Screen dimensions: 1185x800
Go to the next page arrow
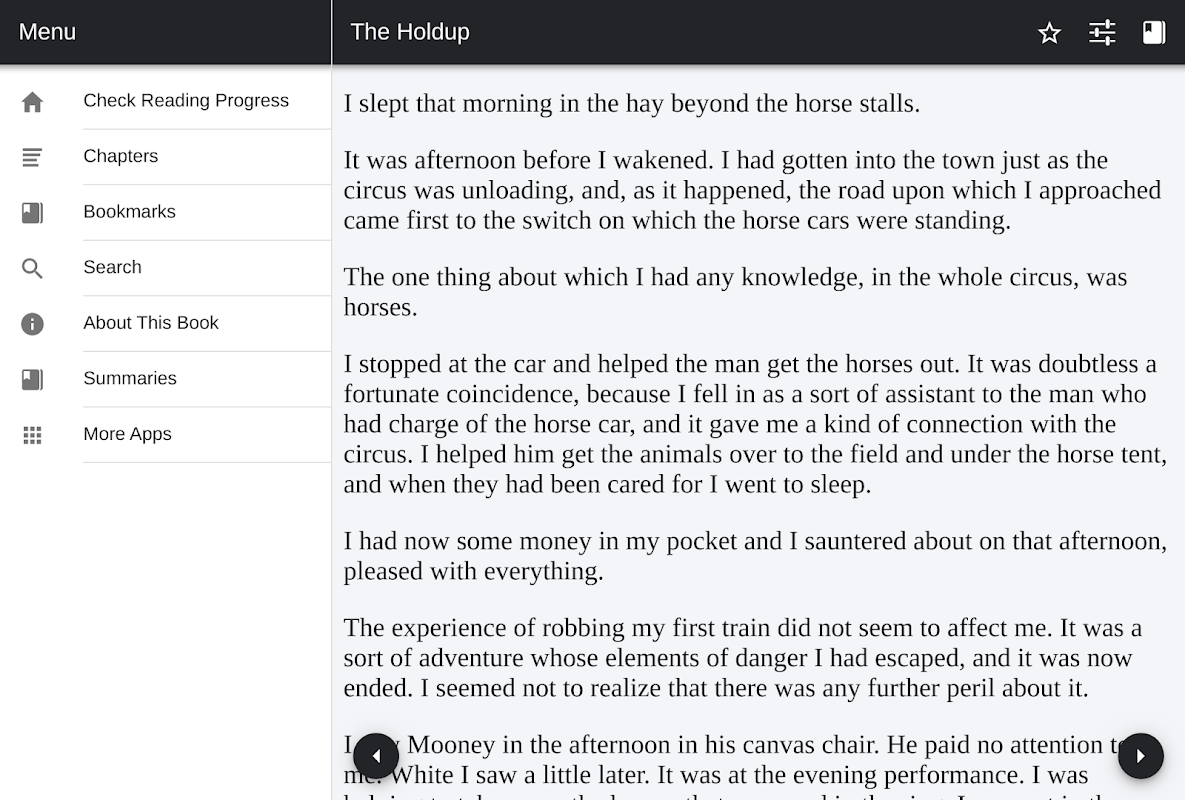coord(1140,756)
